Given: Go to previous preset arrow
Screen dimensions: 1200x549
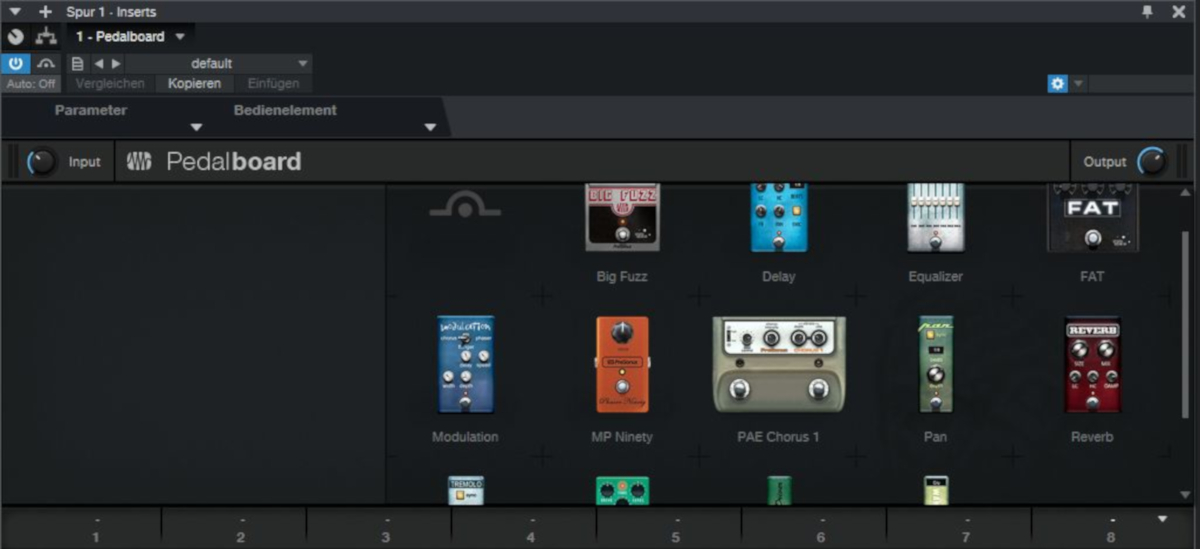Looking at the screenshot, I should (99, 63).
